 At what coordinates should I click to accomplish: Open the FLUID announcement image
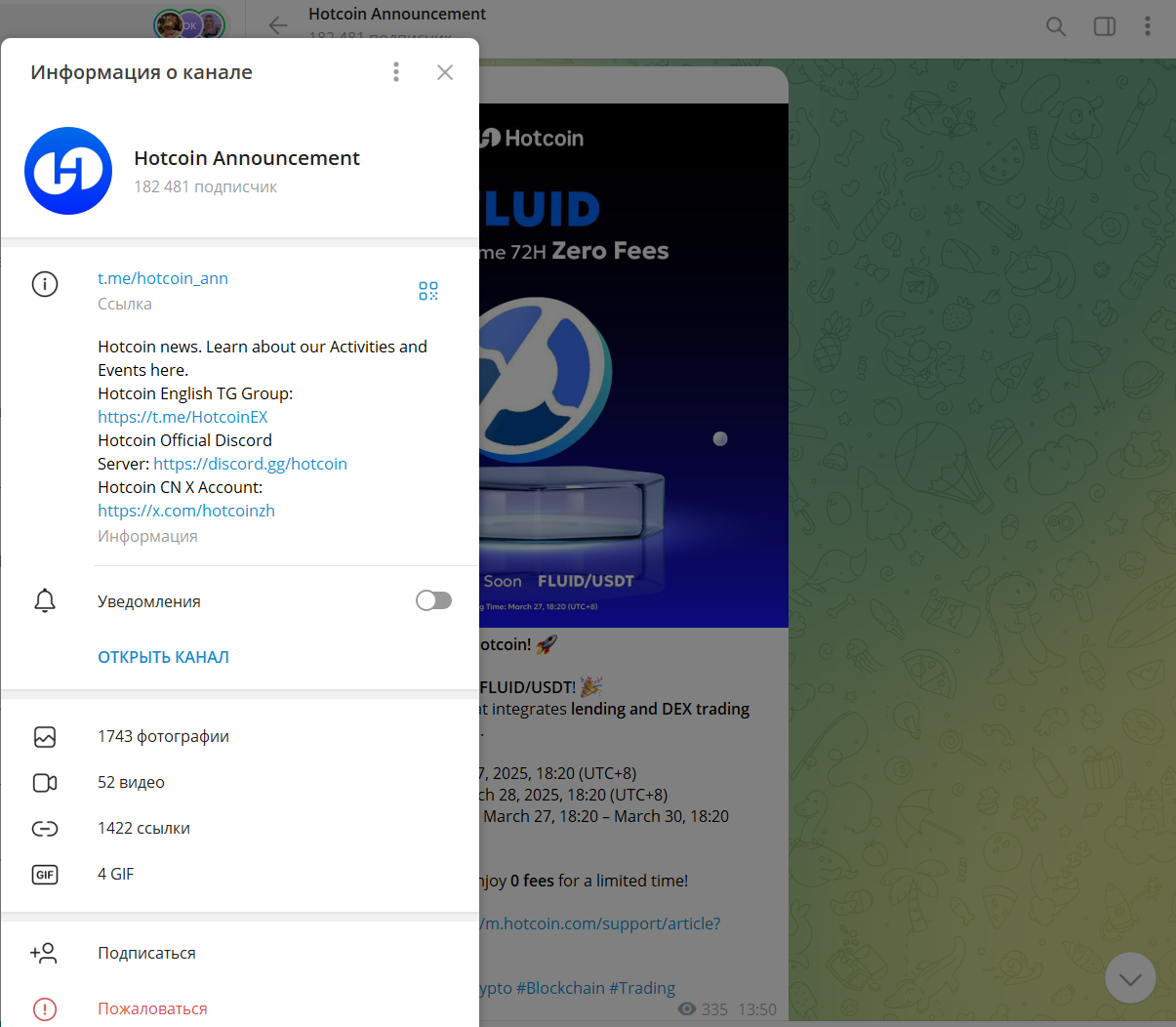(x=633, y=365)
